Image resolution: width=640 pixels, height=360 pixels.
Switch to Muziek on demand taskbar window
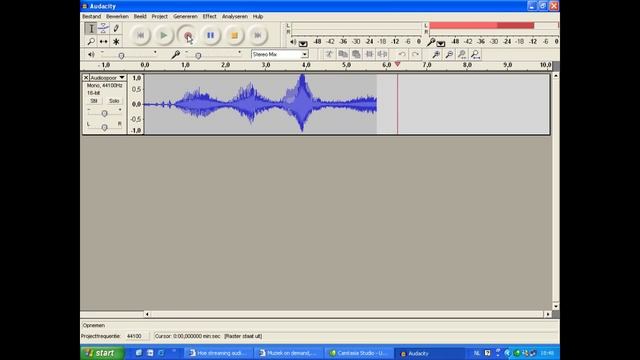click(288, 353)
